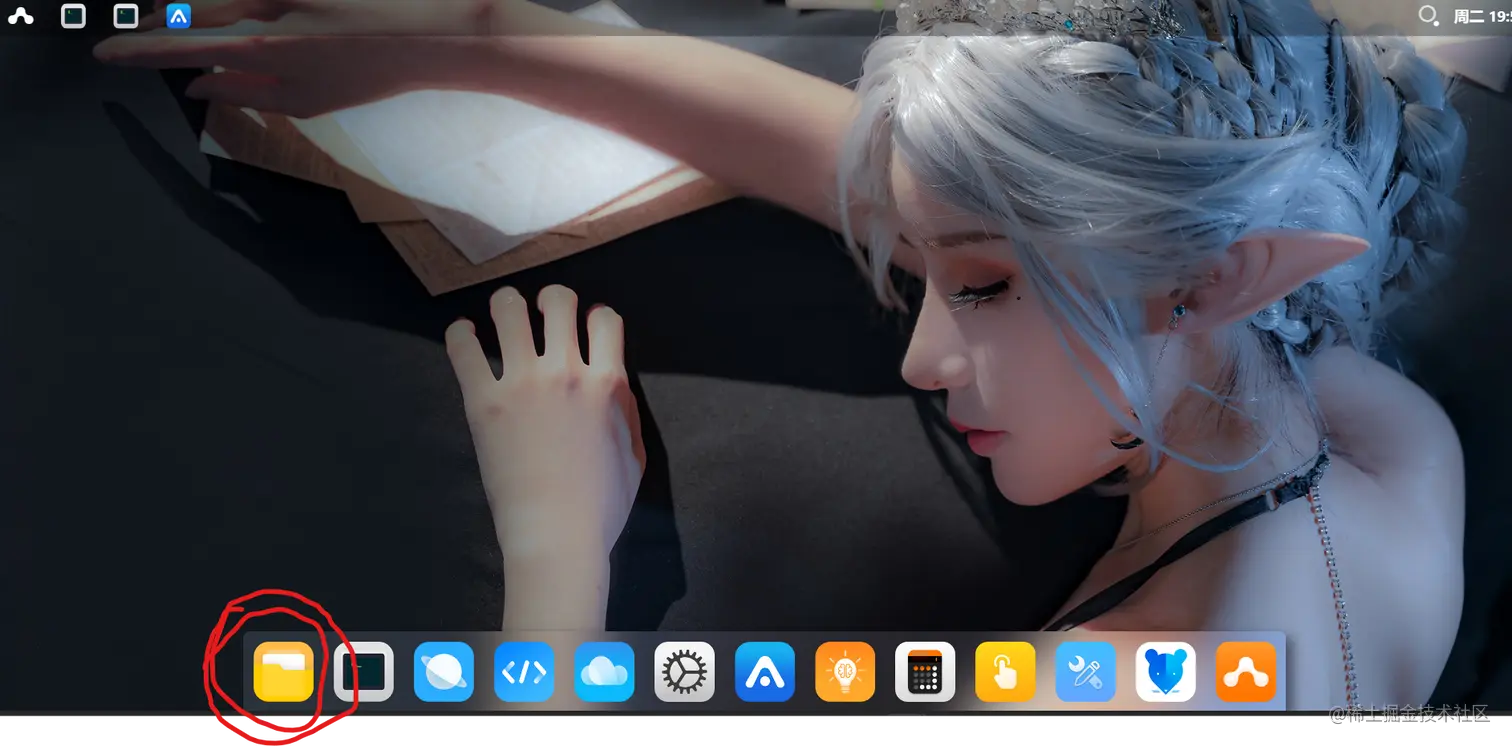1512x746 pixels.
Task: Open the blue mouse-face app in the dock
Action: click(1166, 671)
